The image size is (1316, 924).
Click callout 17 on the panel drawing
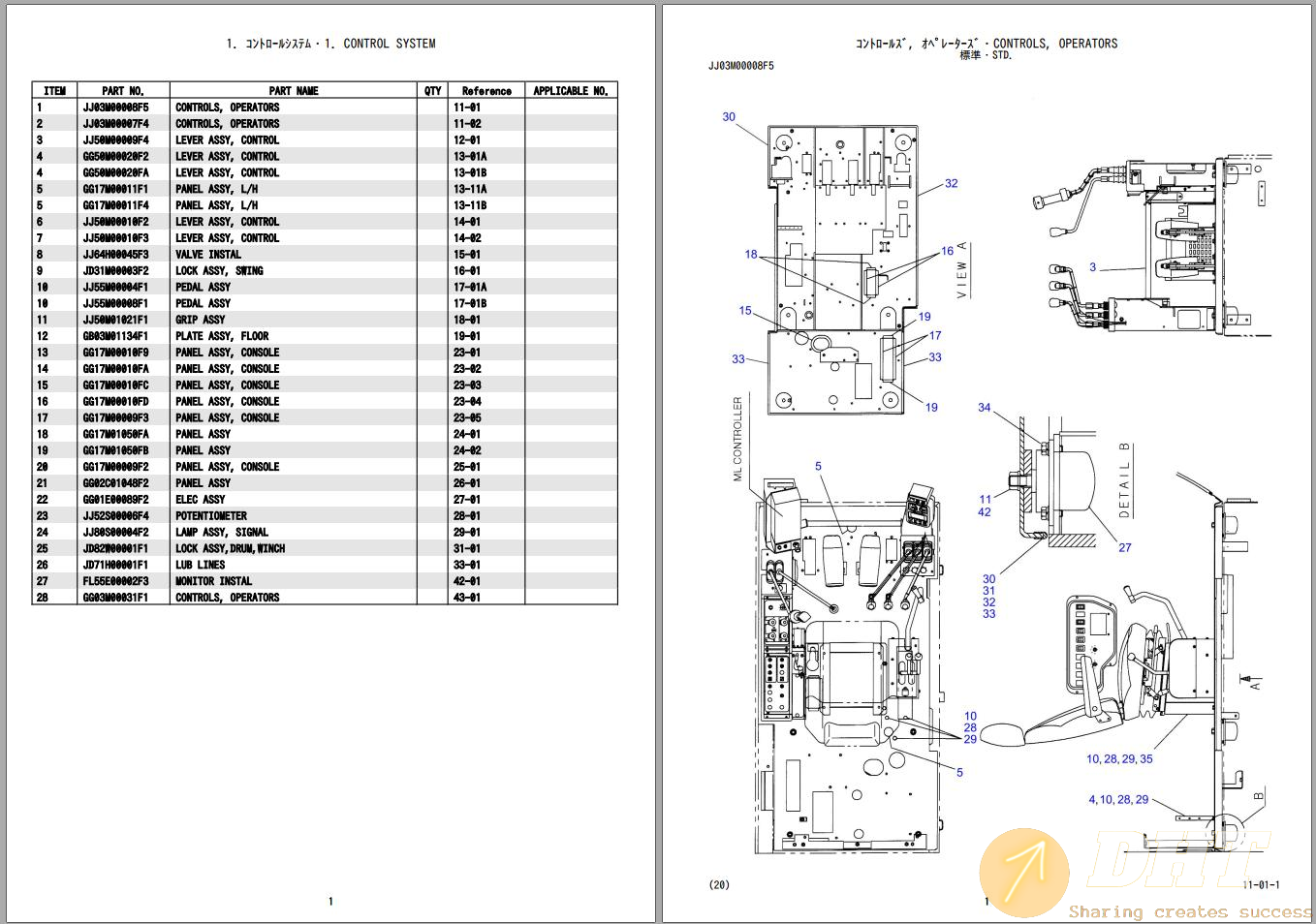pos(935,336)
